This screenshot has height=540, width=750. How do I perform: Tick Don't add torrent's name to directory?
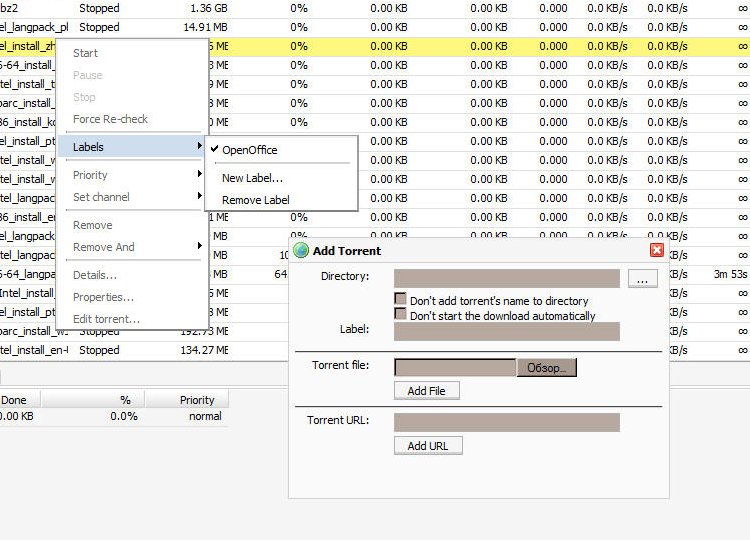click(400, 299)
